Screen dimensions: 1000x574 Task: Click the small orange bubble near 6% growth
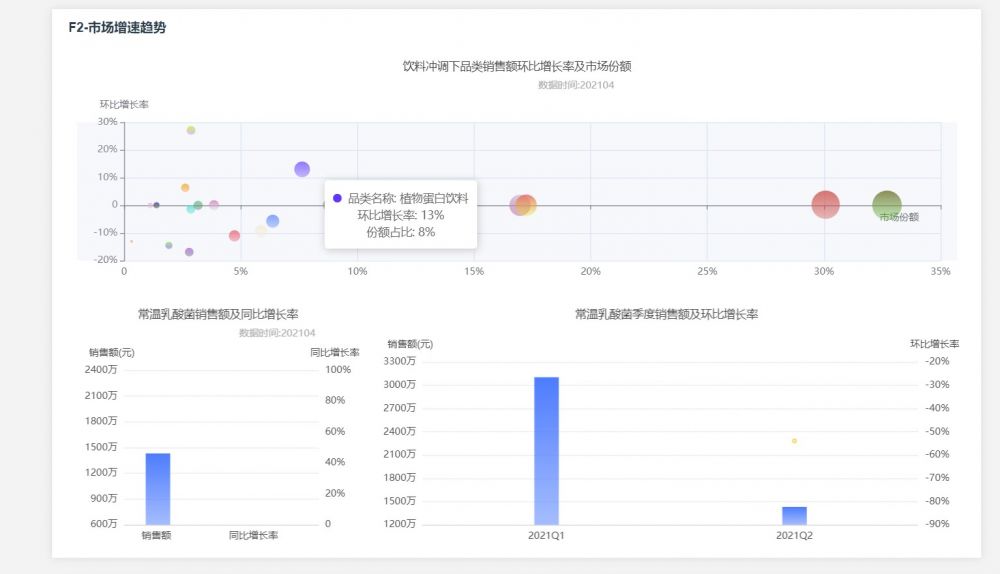(x=185, y=188)
